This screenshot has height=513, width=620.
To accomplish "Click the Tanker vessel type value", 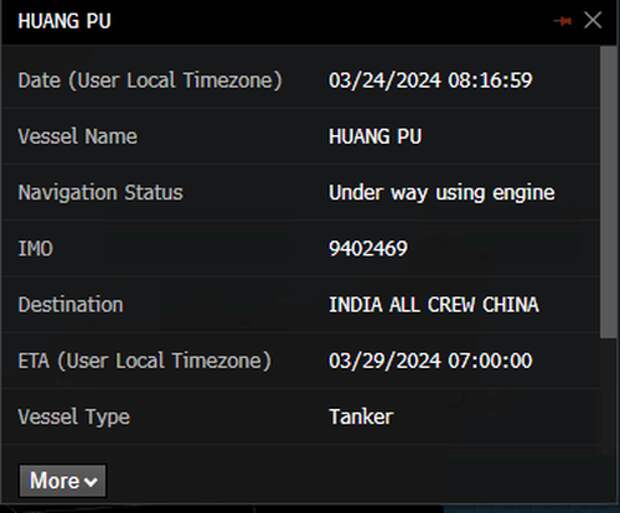I will pos(361,417).
